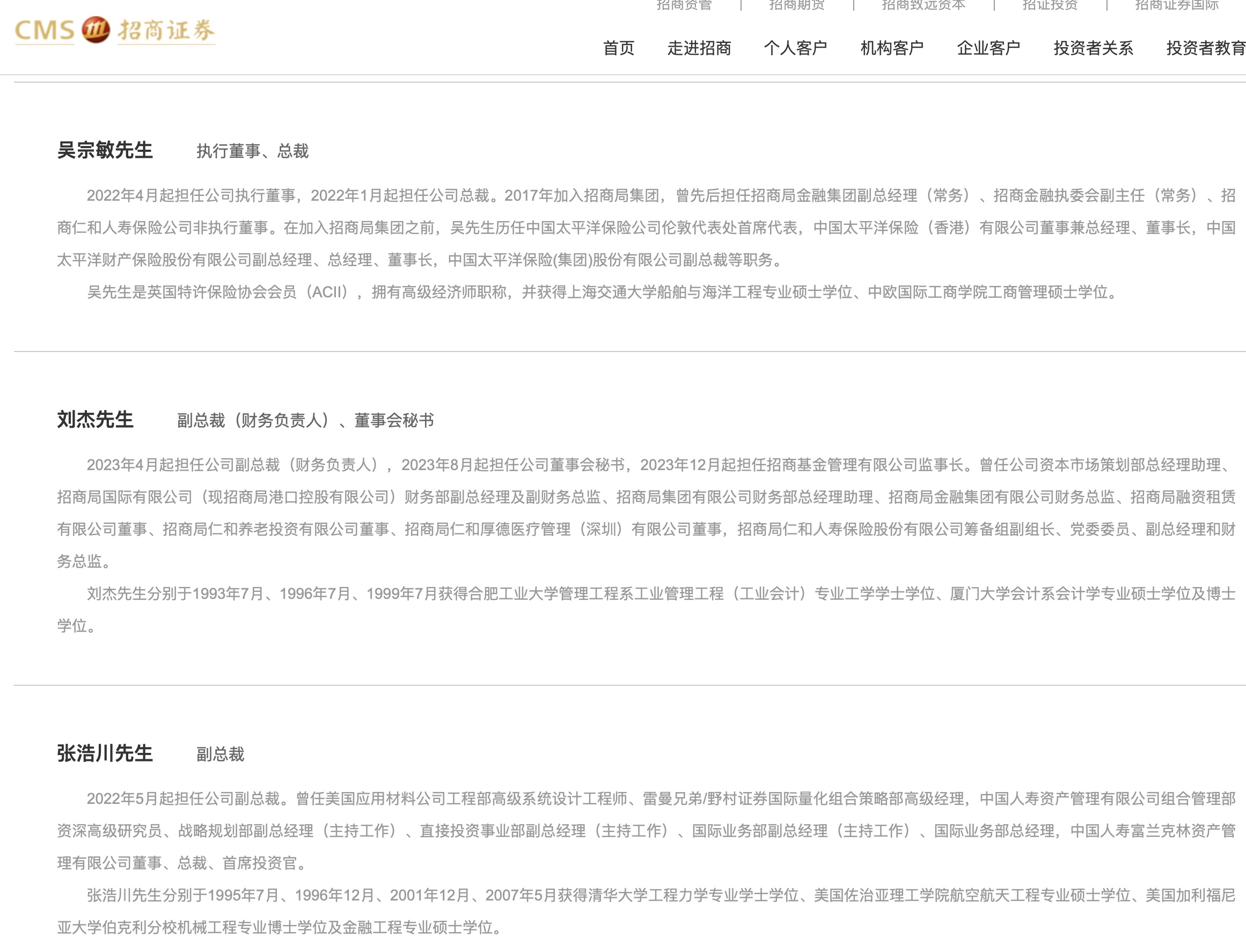Go to 首页 in navigation
The image size is (1246, 952).
tap(618, 48)
